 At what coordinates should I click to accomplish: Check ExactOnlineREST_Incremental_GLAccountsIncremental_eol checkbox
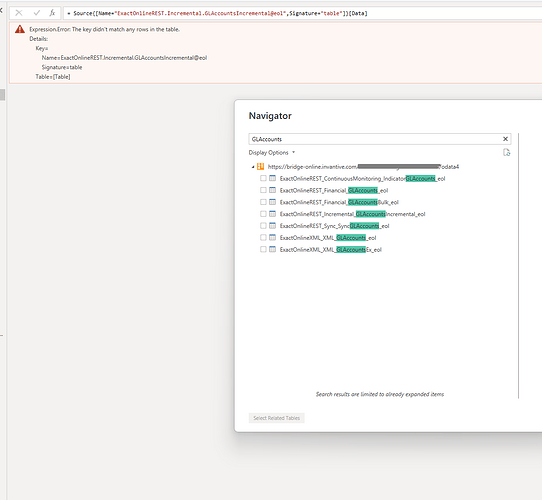click(x=263, y=214)
